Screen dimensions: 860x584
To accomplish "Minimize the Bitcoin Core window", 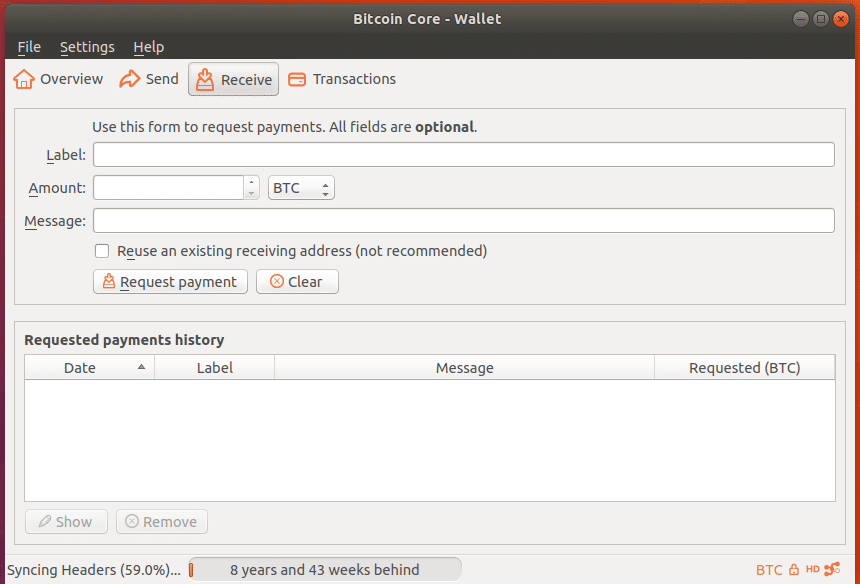I will click(x=801, y=19).
